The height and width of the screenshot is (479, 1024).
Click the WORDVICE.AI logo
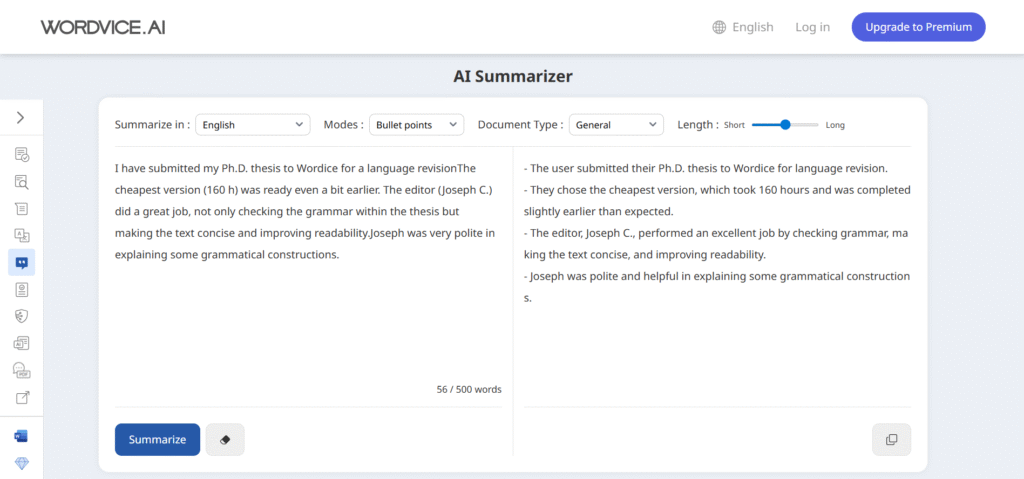click(x=103, y=27)
